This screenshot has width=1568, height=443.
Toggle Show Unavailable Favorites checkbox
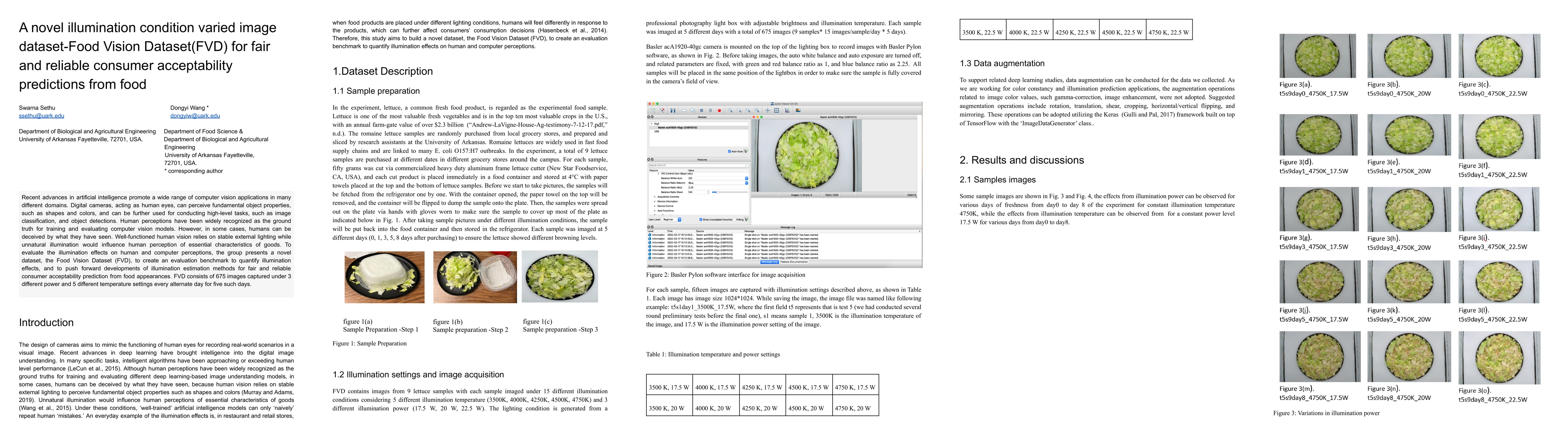701,220
